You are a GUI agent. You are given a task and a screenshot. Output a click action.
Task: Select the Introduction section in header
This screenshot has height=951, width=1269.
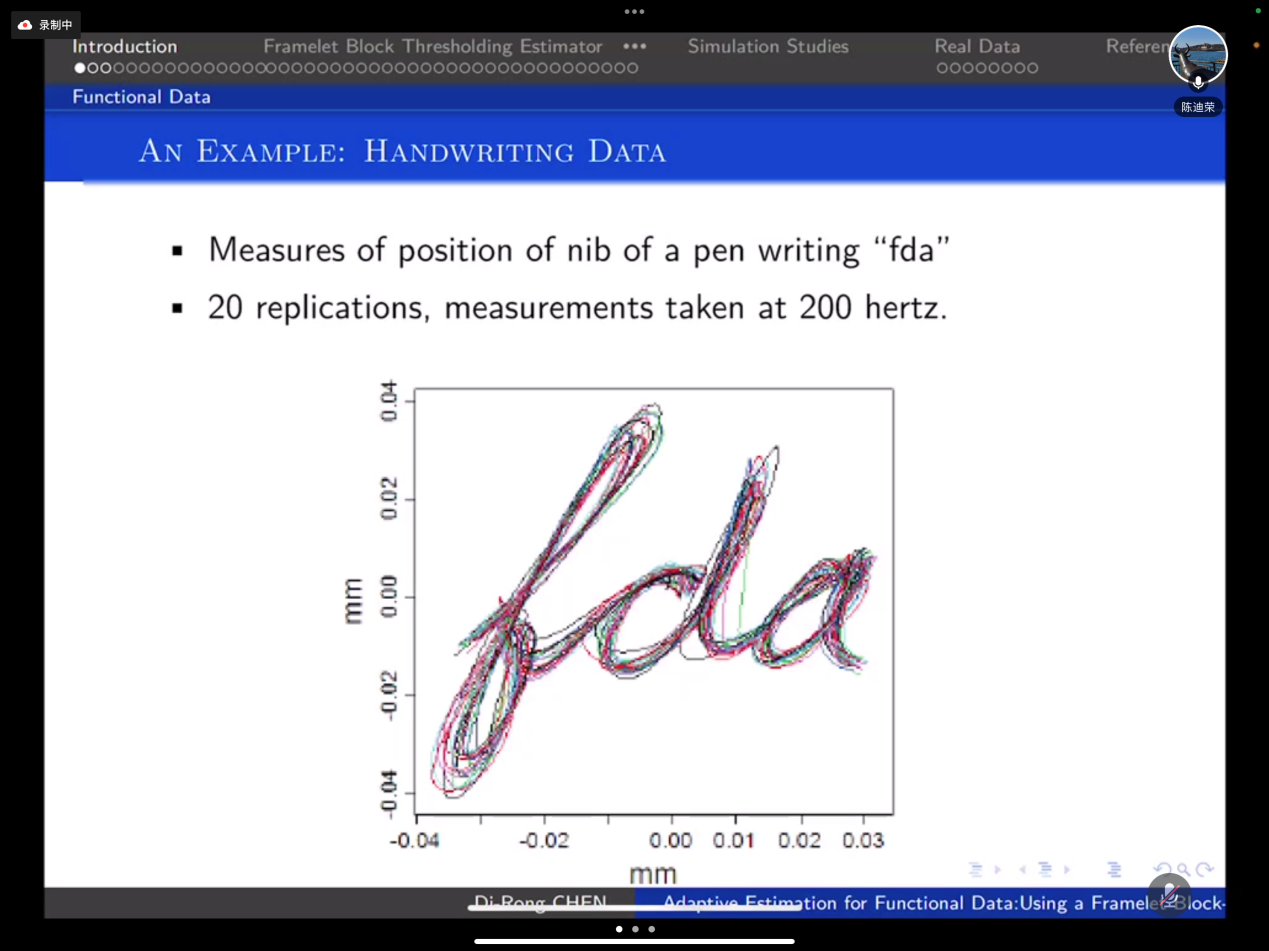(x=124, y=46)
